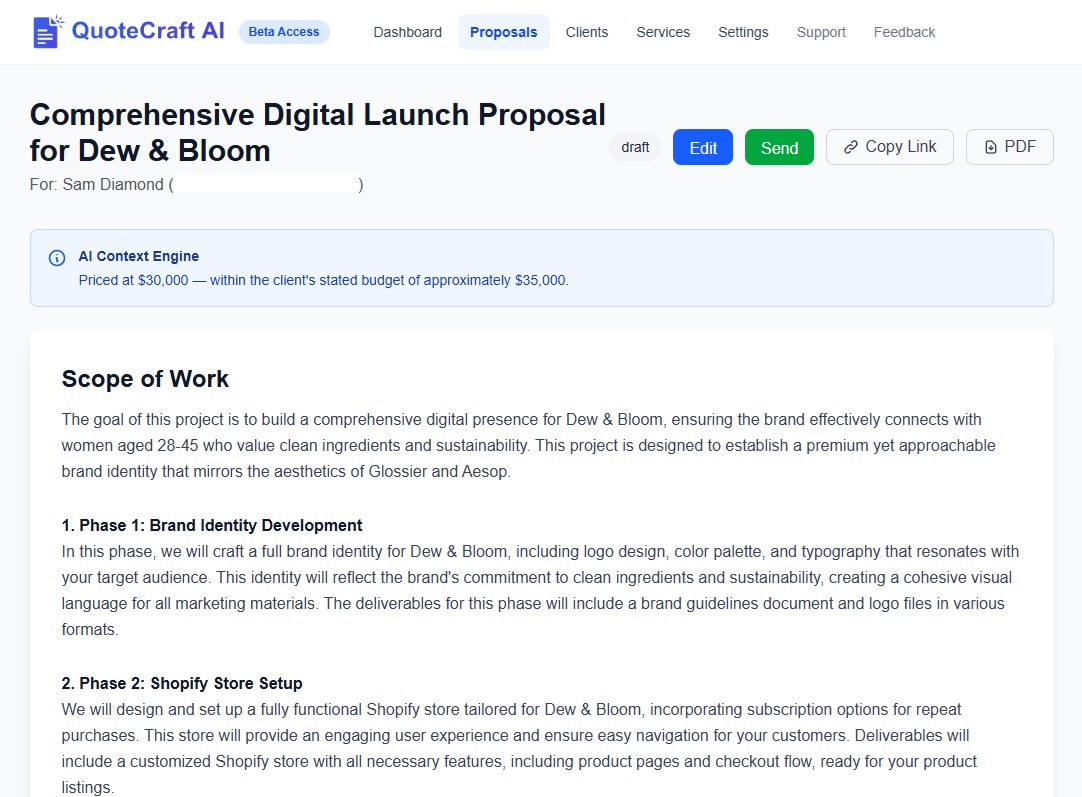Visit the Support link
Screen dimensions: 1082x797
click(821, 32)
